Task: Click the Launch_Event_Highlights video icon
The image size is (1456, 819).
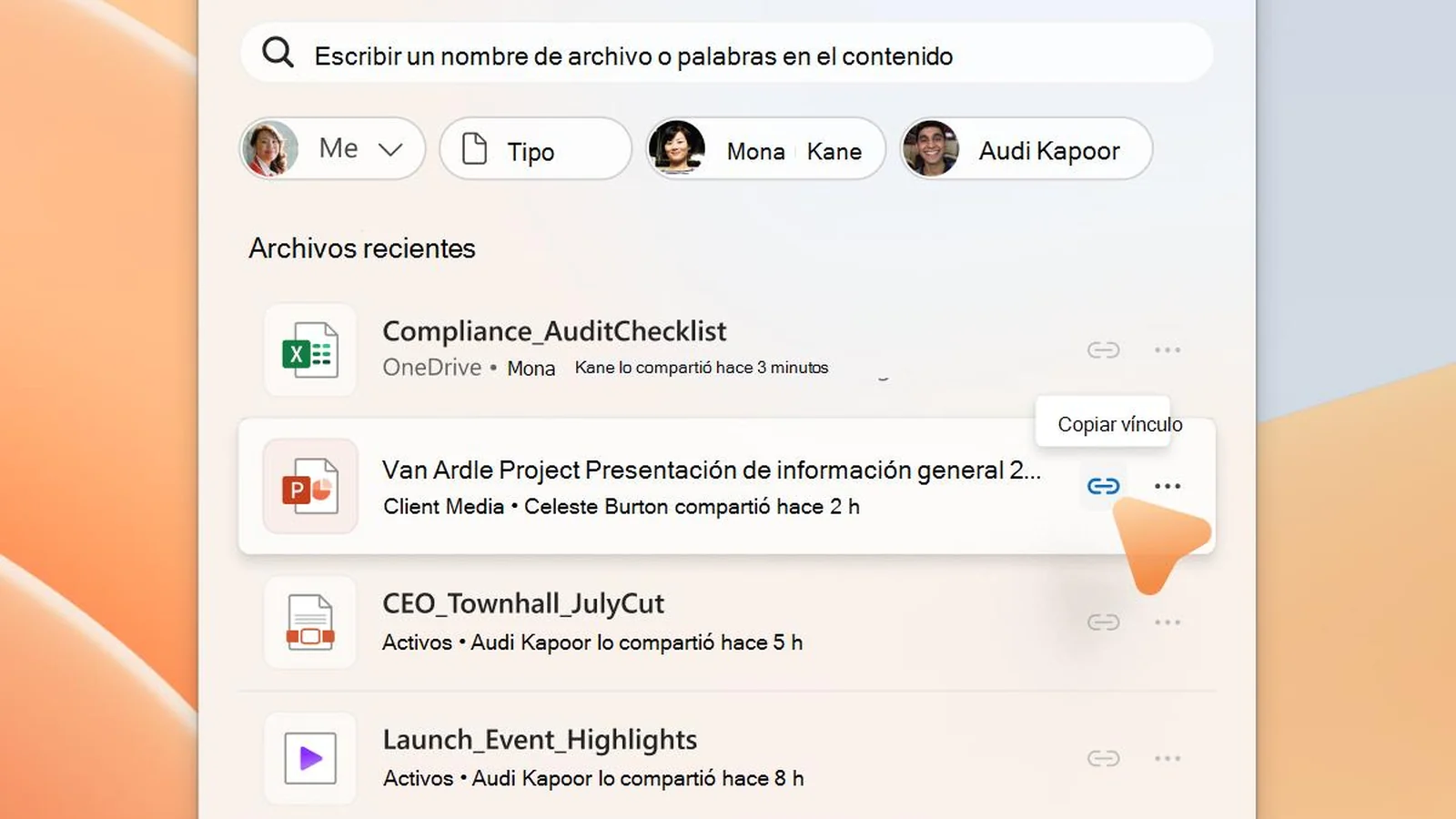Action: [310, 758]
